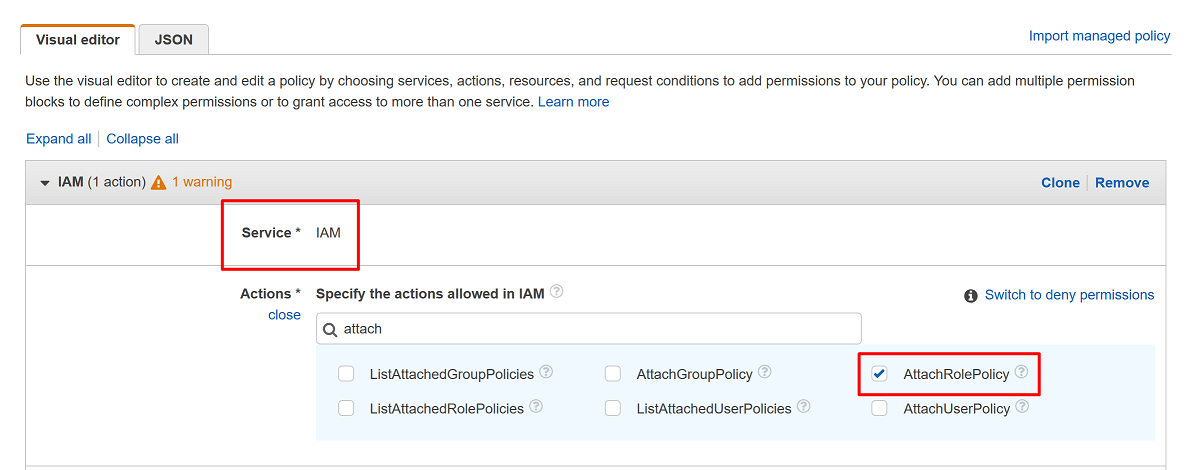The width and height of the screenshot is (1187, 470).
Task: Click the info icon before Switch to deny
Action: tap(971, 295)
